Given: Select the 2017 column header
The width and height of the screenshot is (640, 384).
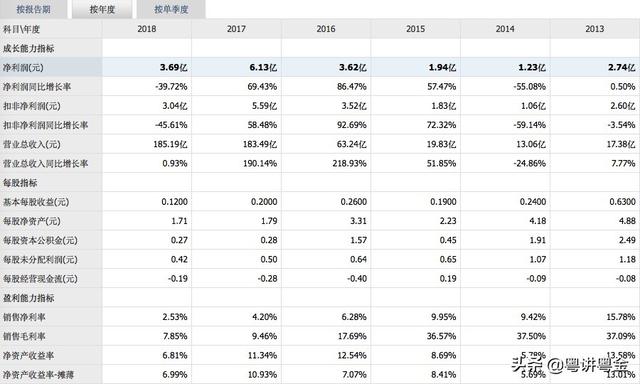Looking at the screenshot, I should click(x=236, y=29).
